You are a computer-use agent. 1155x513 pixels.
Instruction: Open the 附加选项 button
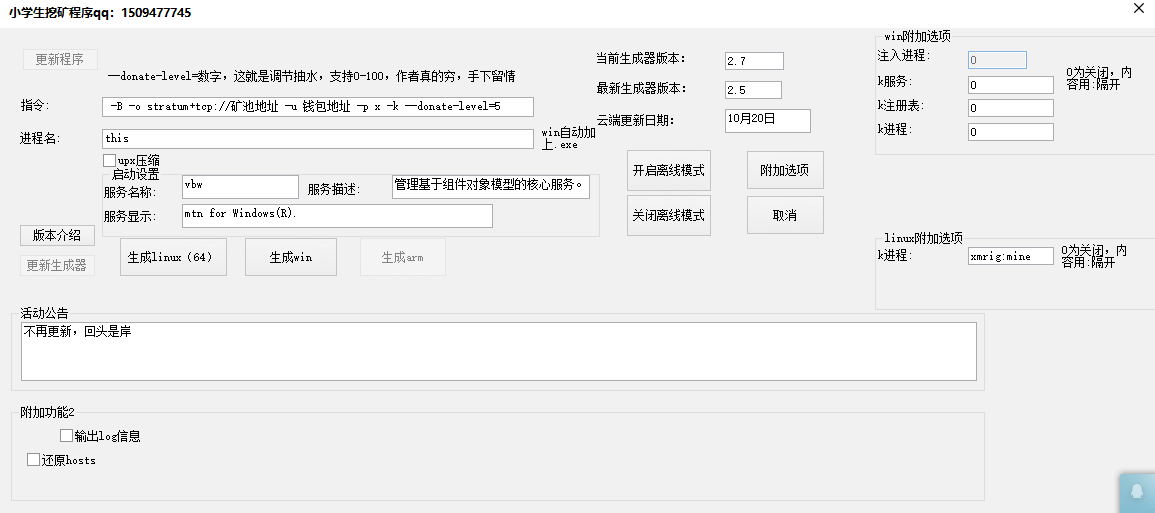point(784,171)
